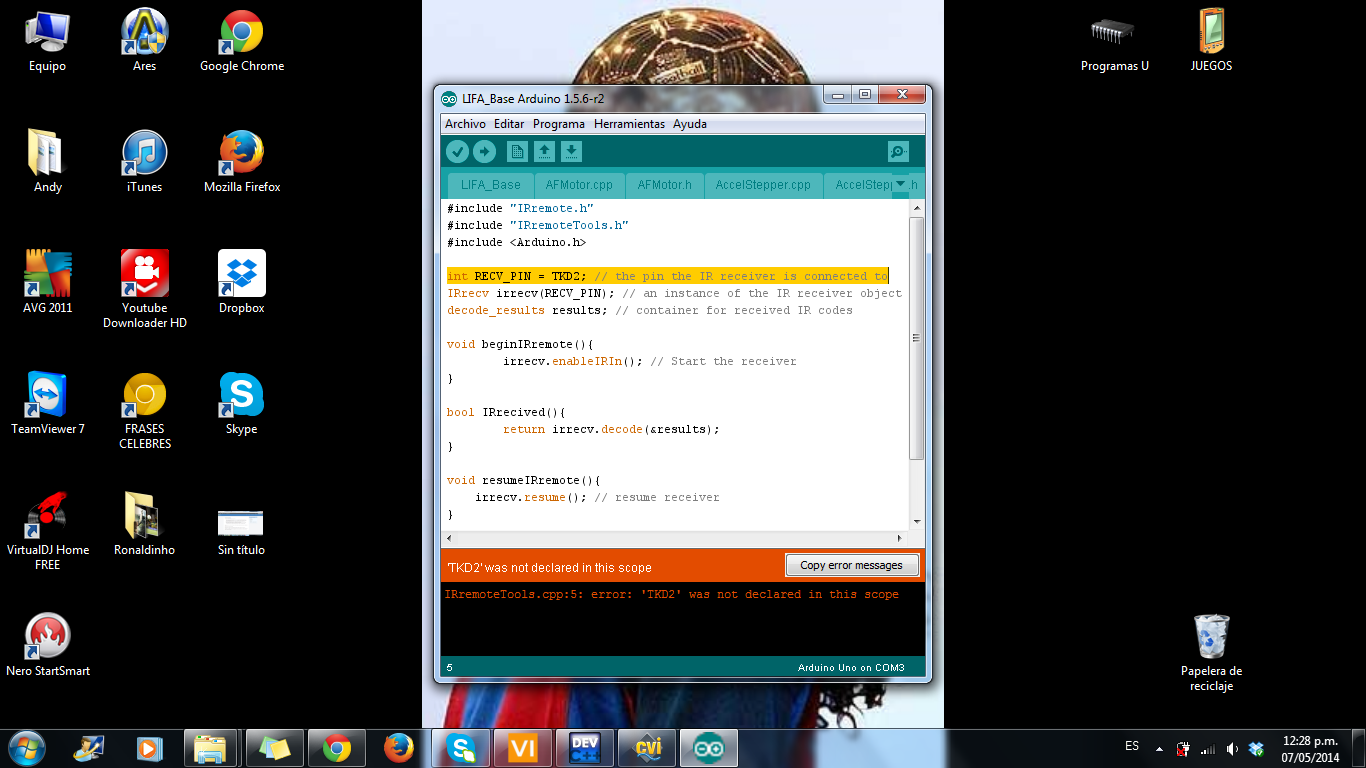Screen dimensions: 1366x768
Task: Click the Copy error messages button
Action: [x=851, y=565]
